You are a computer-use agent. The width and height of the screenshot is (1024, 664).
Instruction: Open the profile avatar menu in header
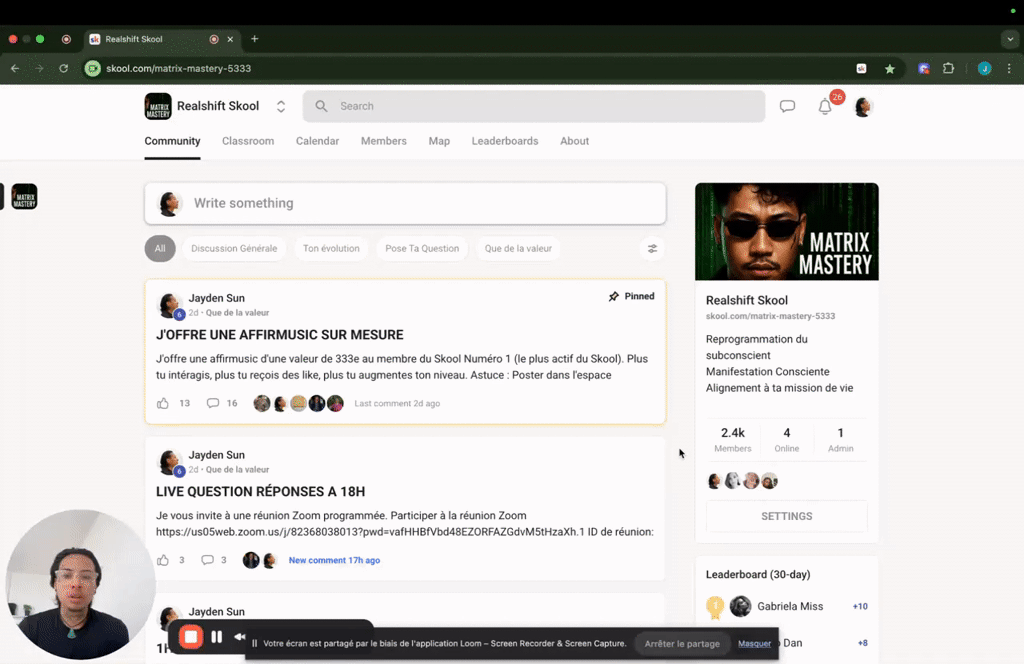(x=863, y=106)
